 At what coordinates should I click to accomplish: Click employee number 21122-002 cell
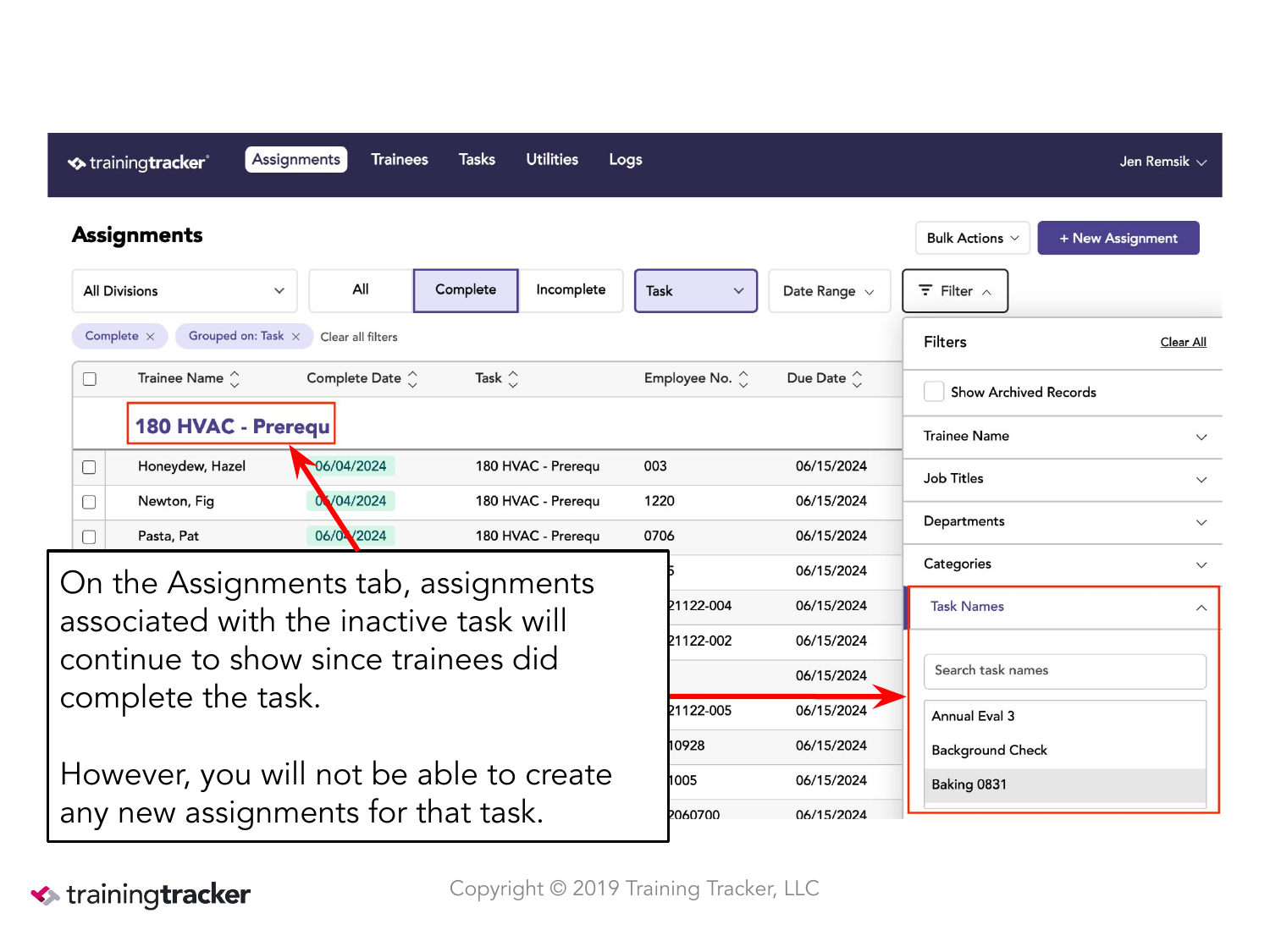700,641
